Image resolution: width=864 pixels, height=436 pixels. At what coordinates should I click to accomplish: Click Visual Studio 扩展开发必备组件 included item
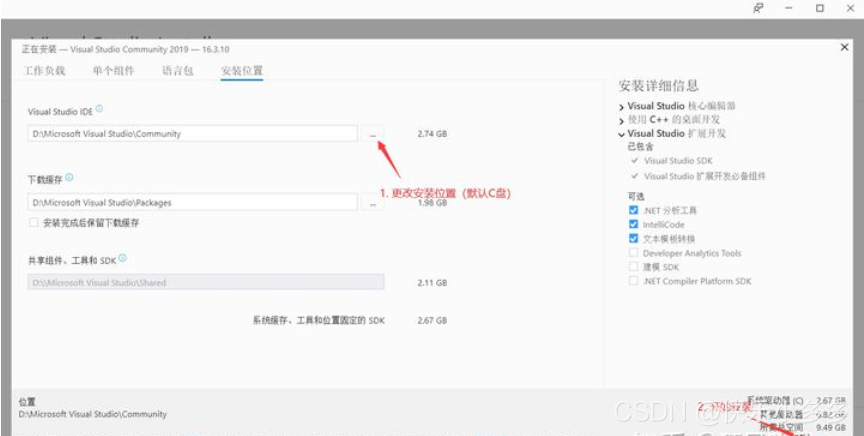click(704, 176)
